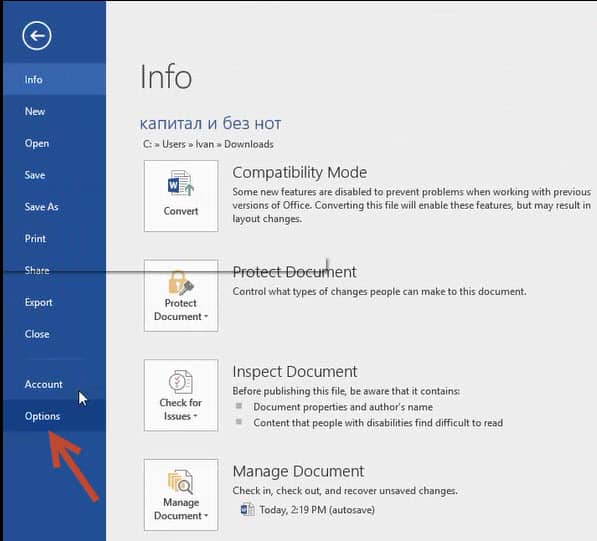Viewport: 597px width, 541px height.
Task: Click the Downloads folder path link
Action: pyautogui.click(x=249, y=144)
